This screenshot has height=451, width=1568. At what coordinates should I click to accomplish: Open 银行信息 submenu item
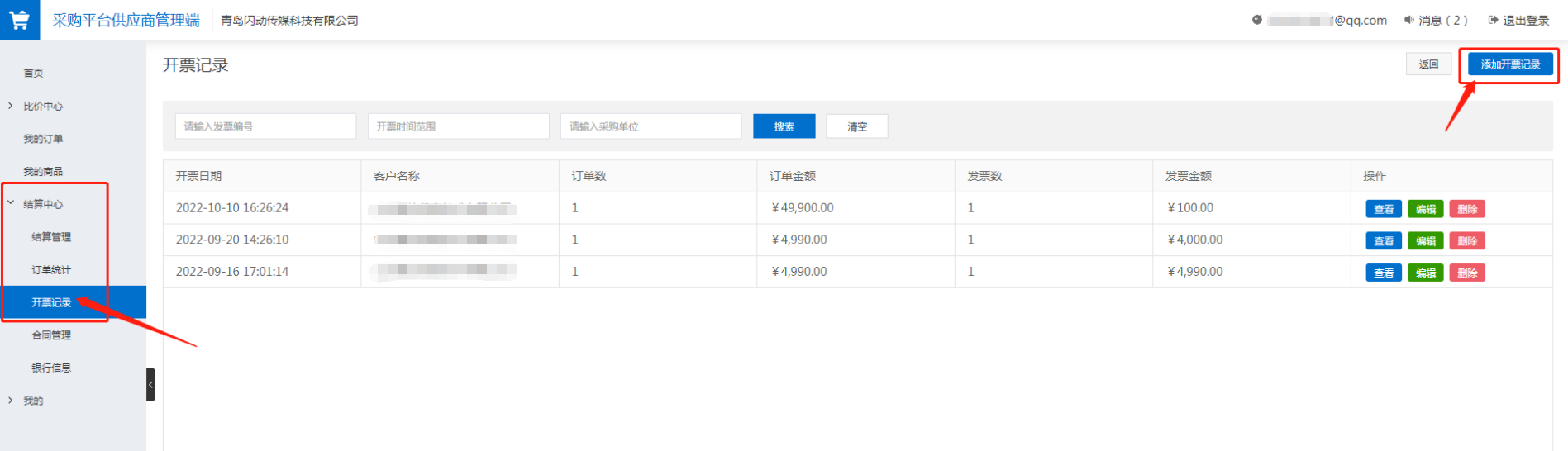pyautogui.click(x=51, y=368)
